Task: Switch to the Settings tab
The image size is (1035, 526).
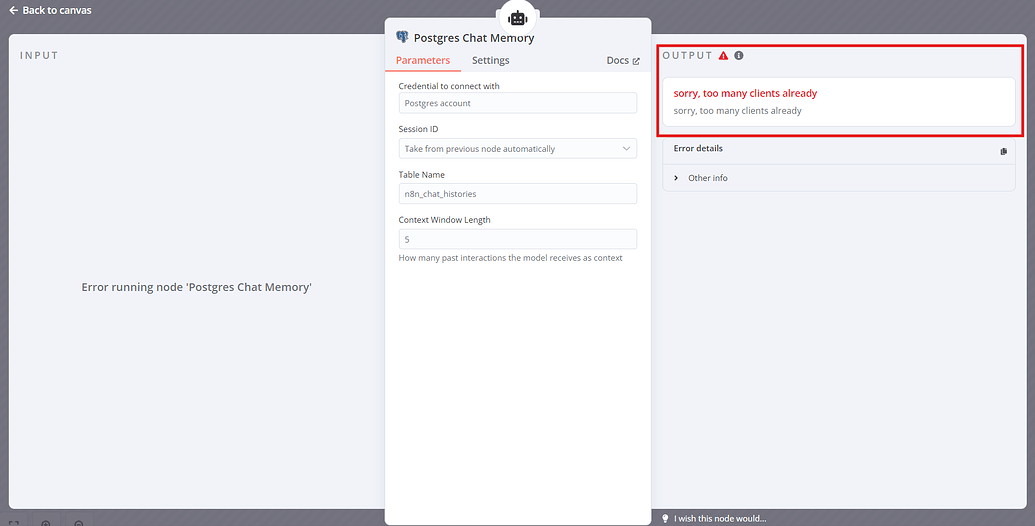Action: point(490,60)
